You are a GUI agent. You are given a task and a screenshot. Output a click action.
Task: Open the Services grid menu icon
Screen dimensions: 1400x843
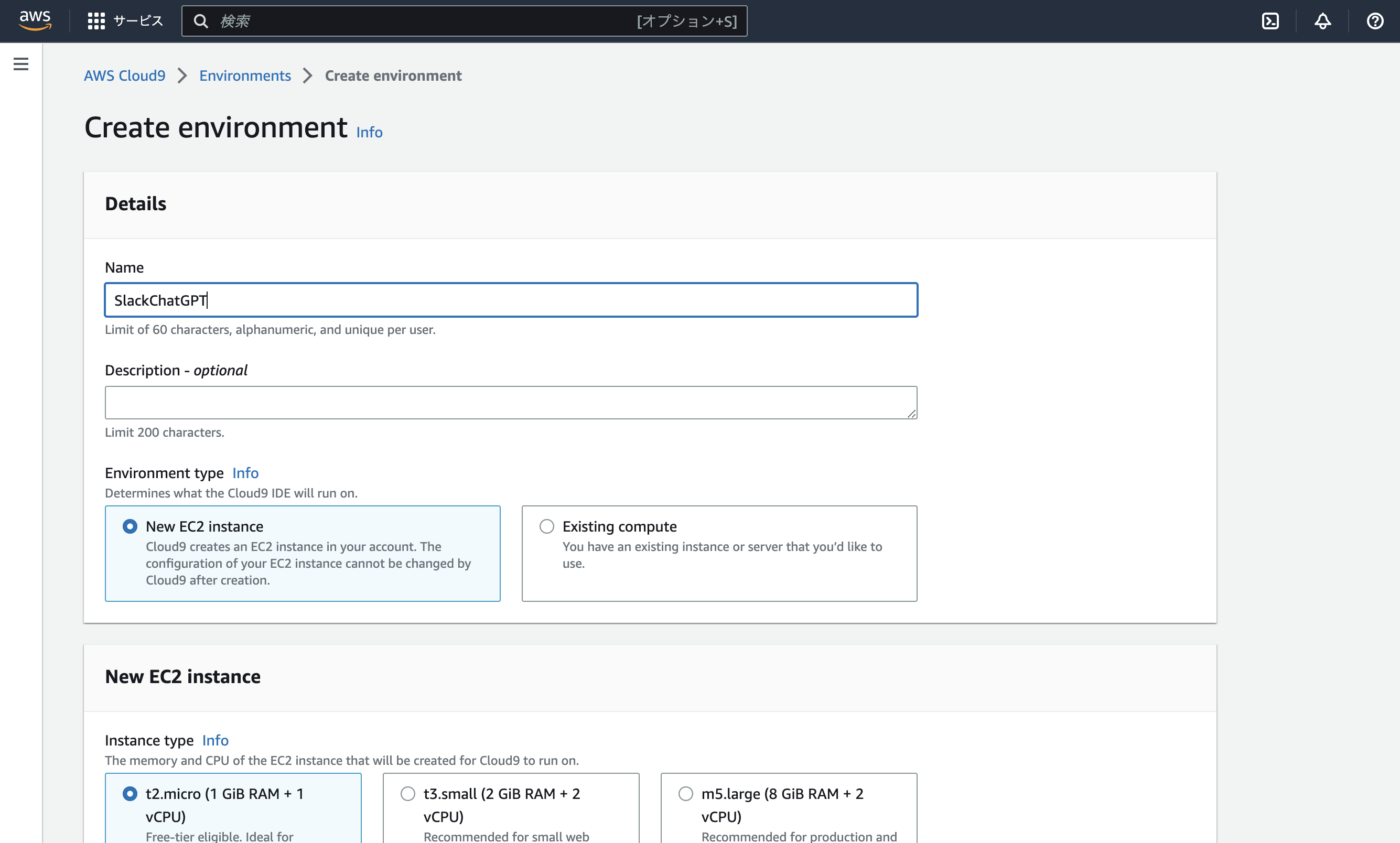tap(96, 21)
